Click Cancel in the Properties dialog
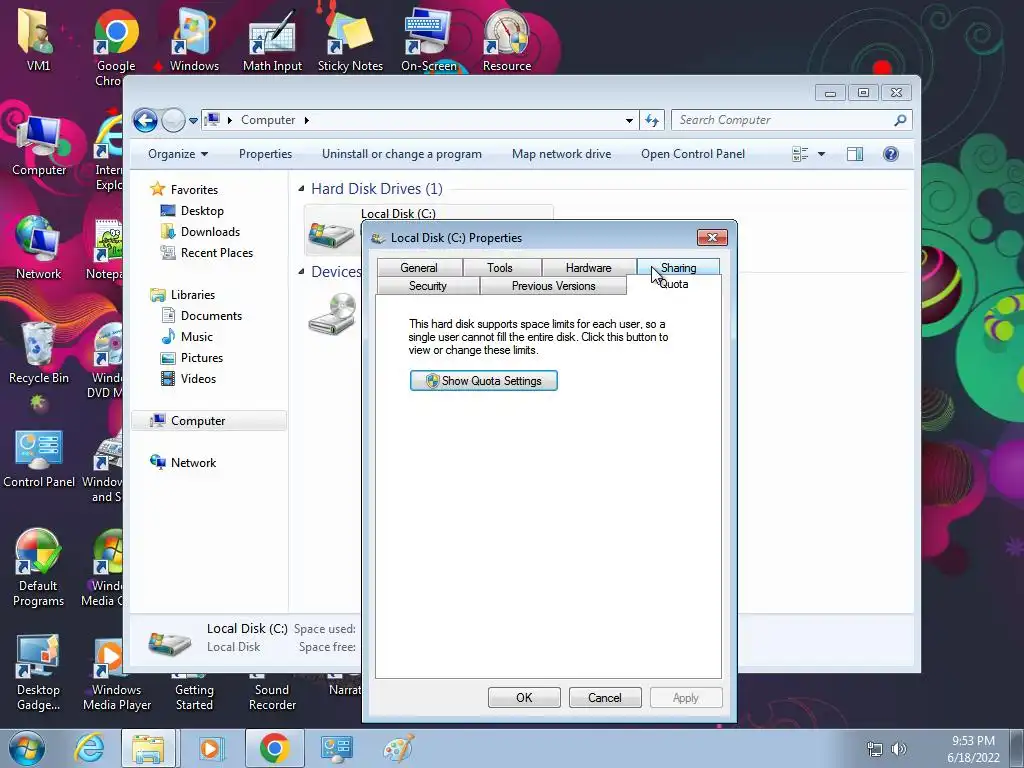This screenshot has height=768, width=1024. pyautogui.click(x=605, y=697)
